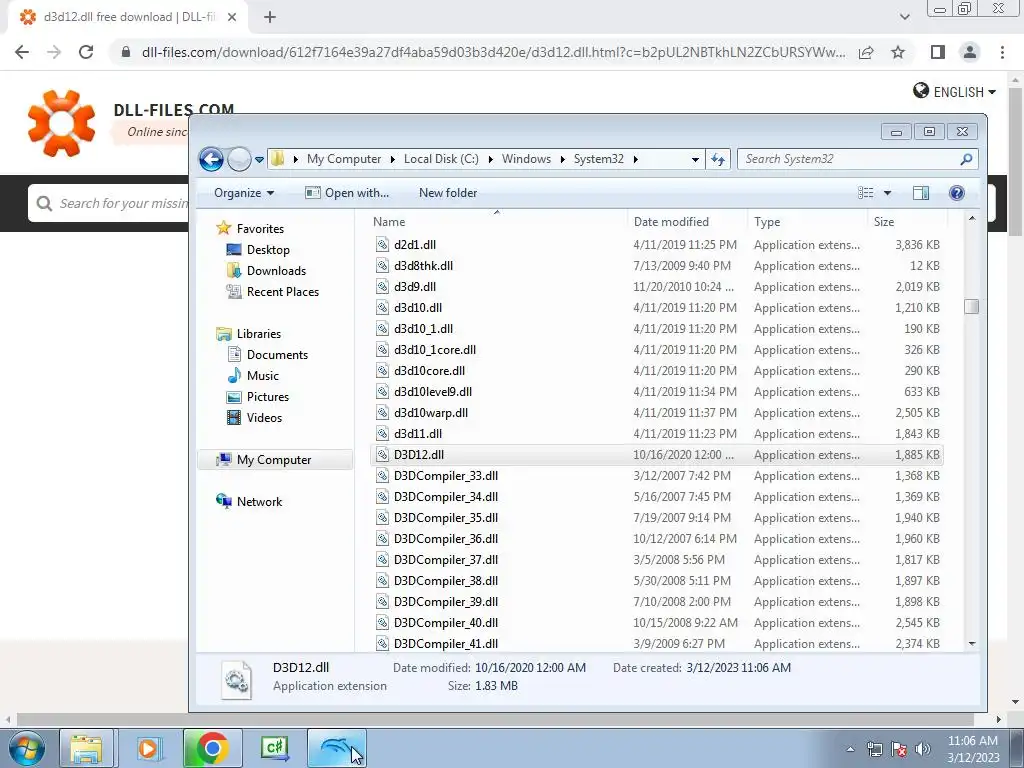Open the Chrome profile icon
Image resolution: width=1024 pixels, height=768 pixels.
coord(970,52)
